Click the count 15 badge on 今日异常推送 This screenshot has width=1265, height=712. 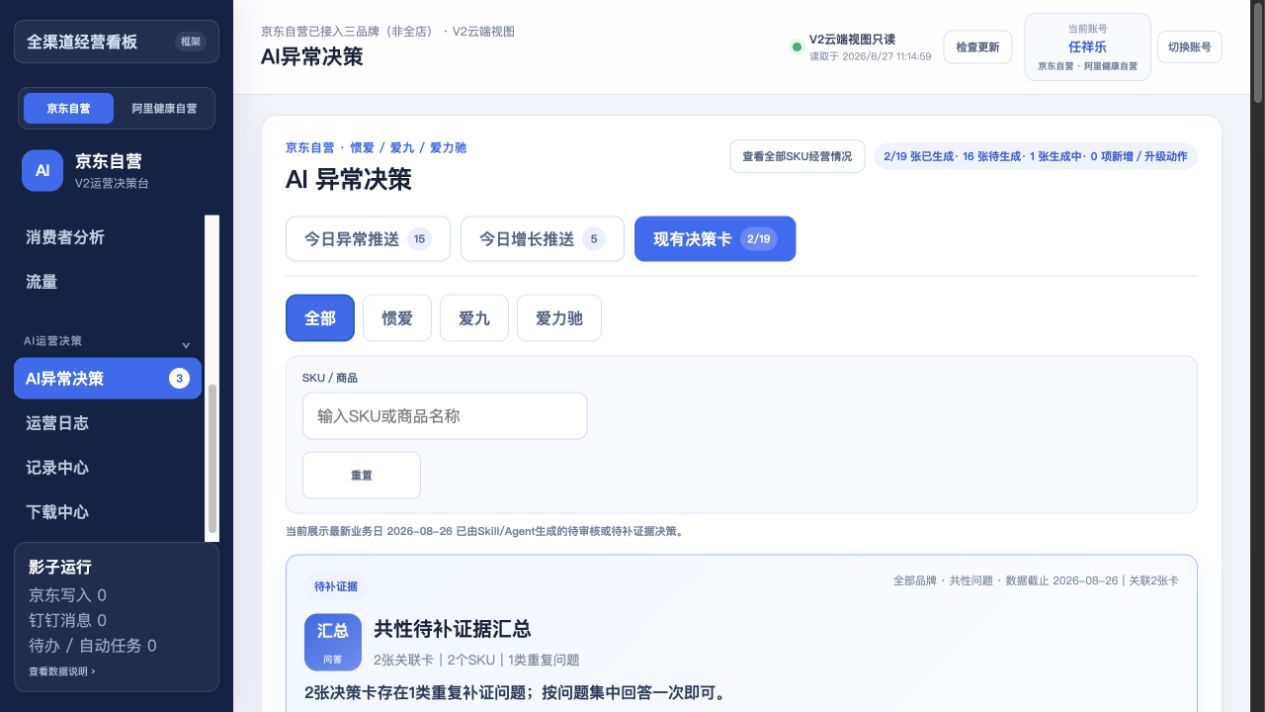click(419, 239)
